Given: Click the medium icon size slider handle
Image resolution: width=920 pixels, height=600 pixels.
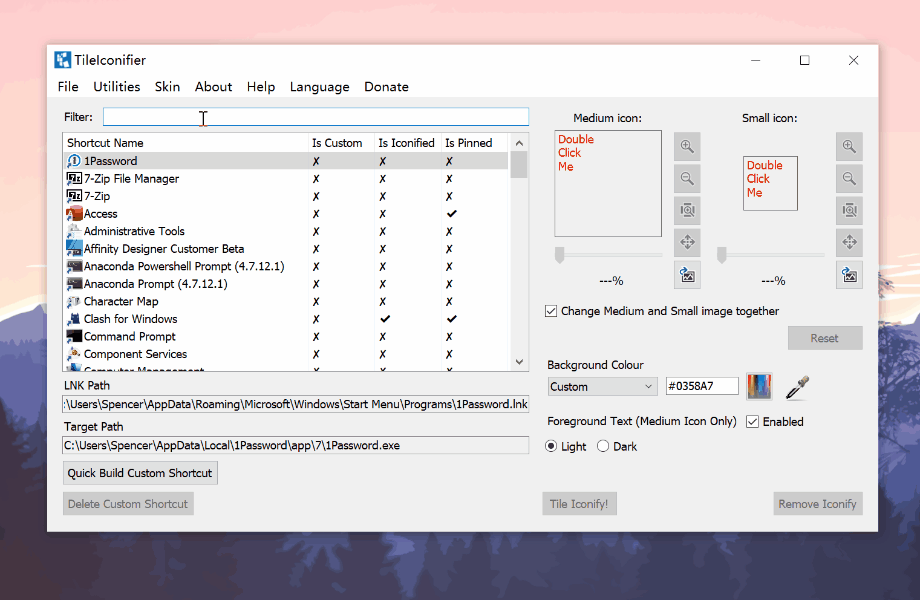Looking at the screenshot, I should (x=561, y=256).
